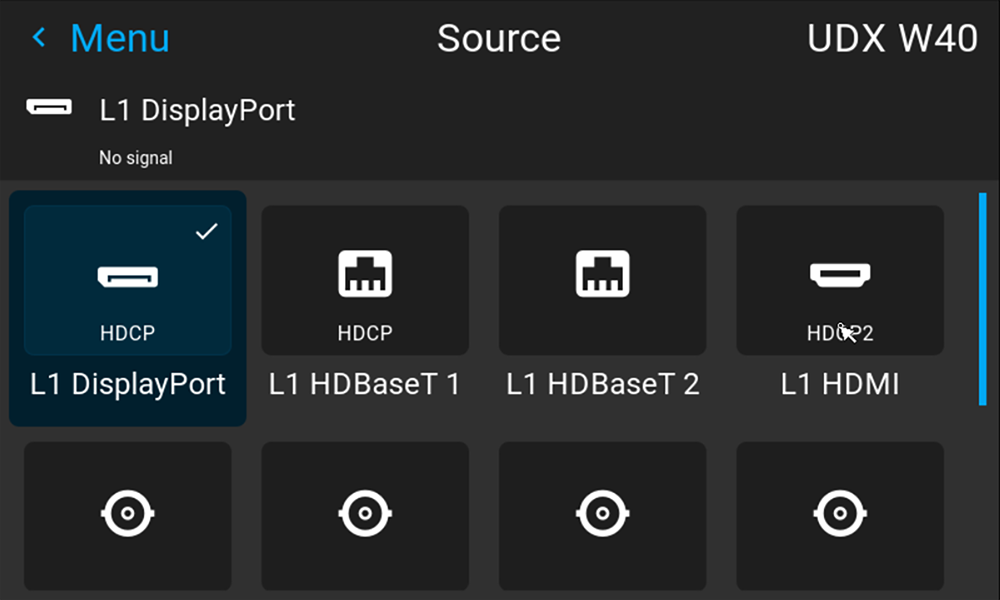Screen dimensions: 1000x600
Task: Click the Source page title
Action: click(499, 38)
